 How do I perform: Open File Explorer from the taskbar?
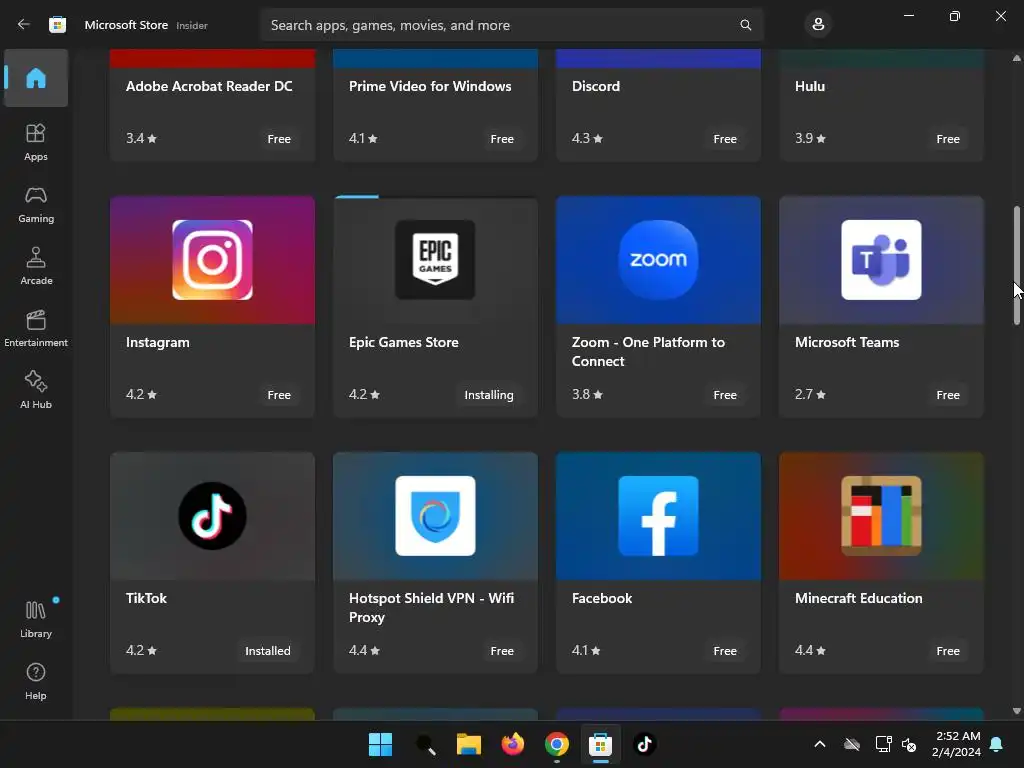tap(469, 744)
